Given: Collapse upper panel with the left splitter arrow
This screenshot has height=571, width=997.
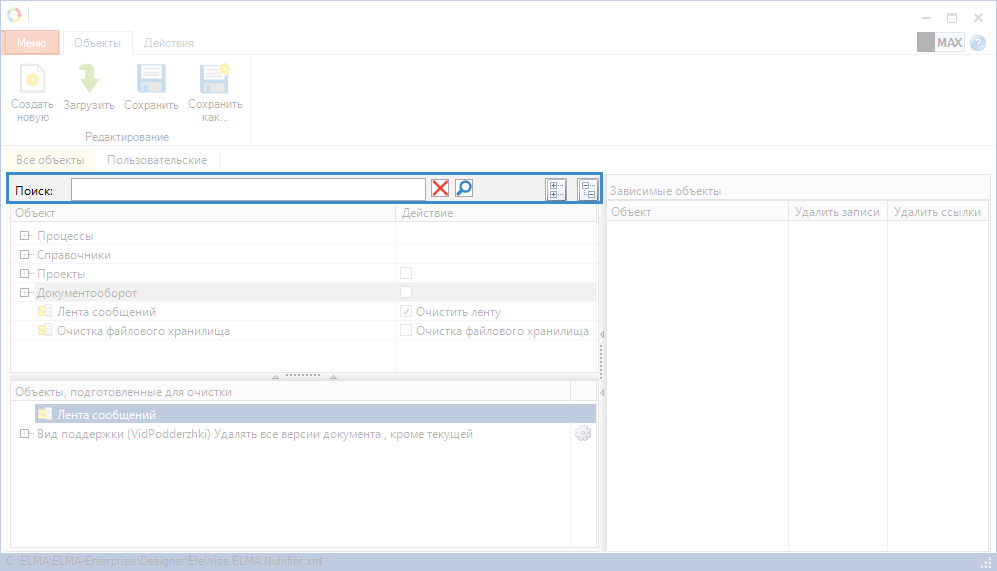Looking at the screenshot, I should [275, 377].
